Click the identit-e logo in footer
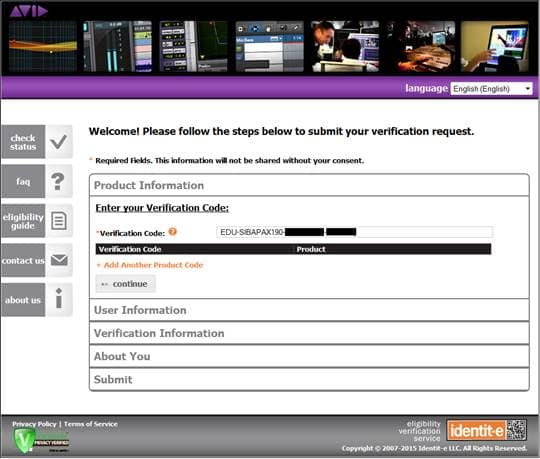Viewport: 540px width, 459px height. point(487,430)
